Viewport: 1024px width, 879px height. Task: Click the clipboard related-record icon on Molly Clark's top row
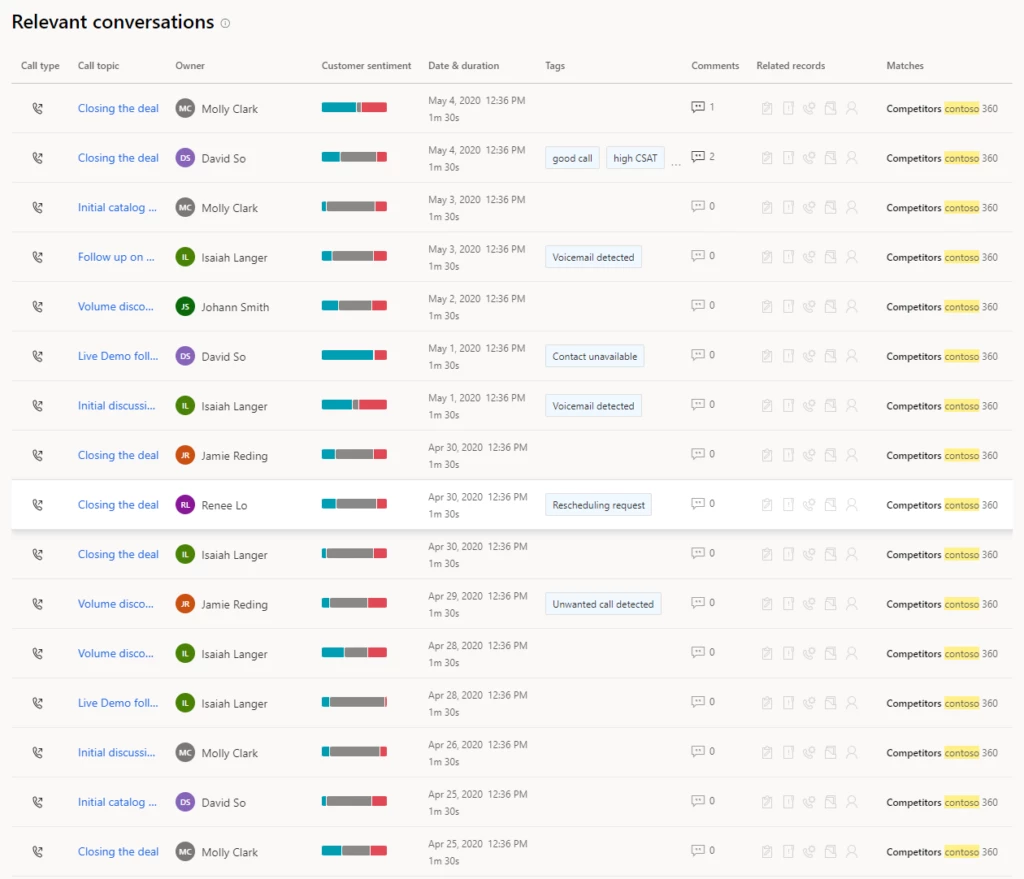point(766,107)
